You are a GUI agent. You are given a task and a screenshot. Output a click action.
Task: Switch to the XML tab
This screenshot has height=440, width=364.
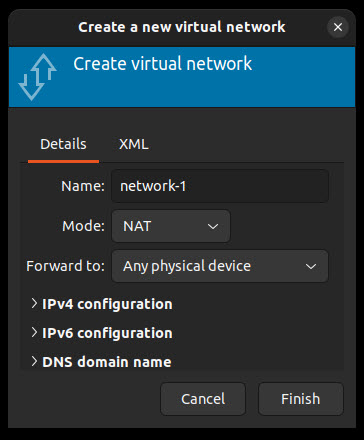tap(134, 144)
